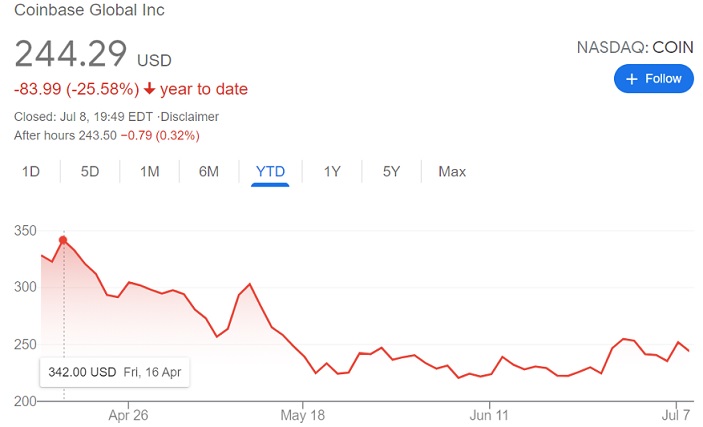Click the red data point on Apr 16
The image size is (703, 427).
pyautogui.click(x=63, y=240)
